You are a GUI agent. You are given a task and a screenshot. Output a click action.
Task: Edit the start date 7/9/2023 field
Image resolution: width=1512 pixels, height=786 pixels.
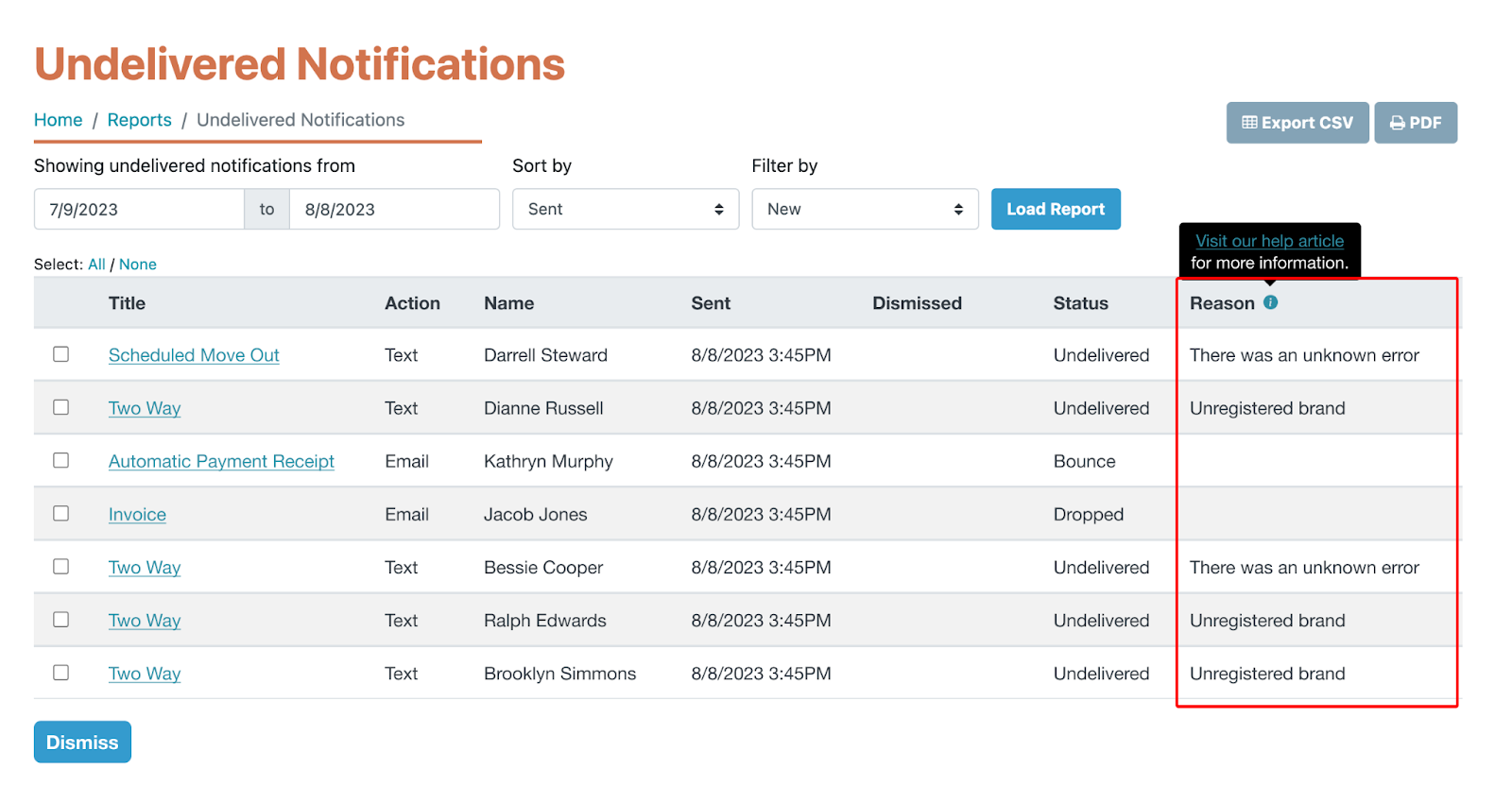[139, 209]
